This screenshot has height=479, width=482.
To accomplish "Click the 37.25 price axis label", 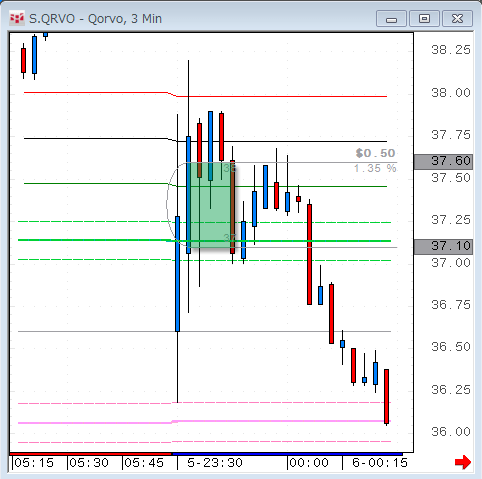I will click(x=451, y=220).
